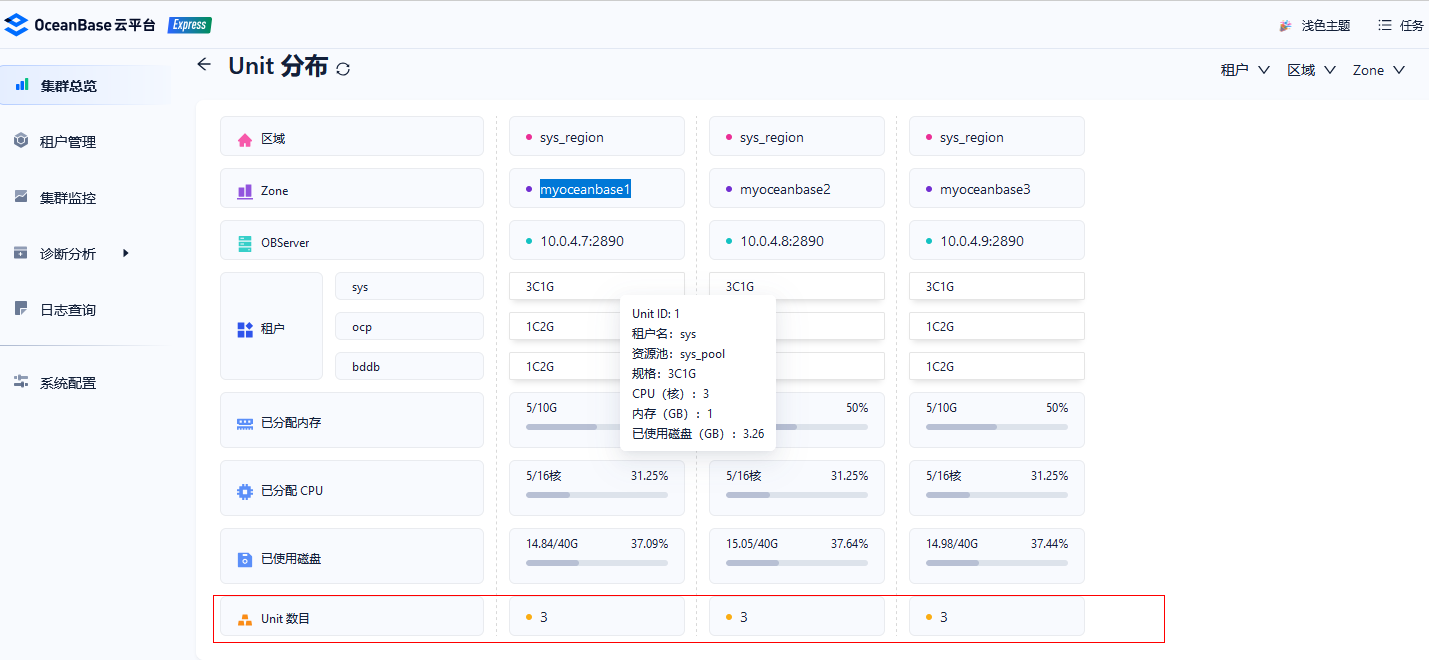Click OBServer 10.0.4.7:2890 card
This screenshot has height=660, width=1429.
tap(597, 240)
